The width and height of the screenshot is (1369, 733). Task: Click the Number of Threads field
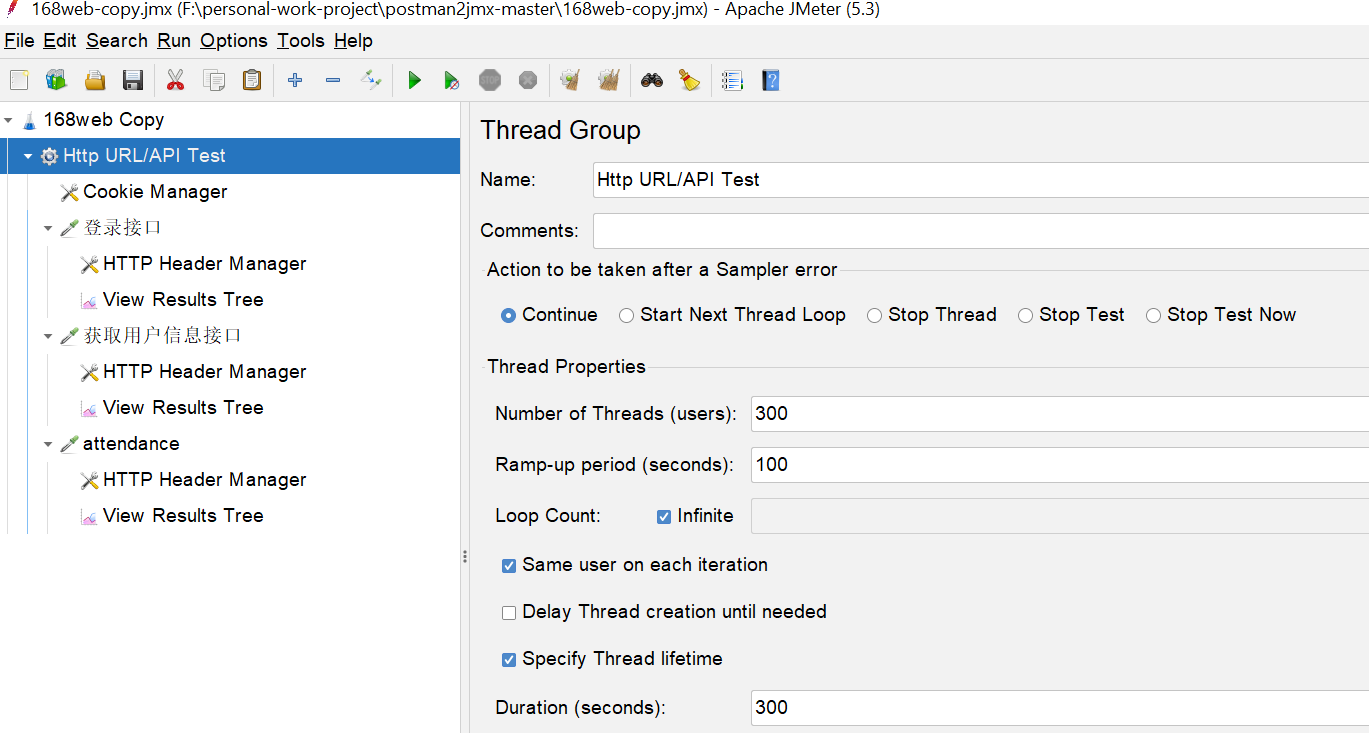coord(1060,414)
